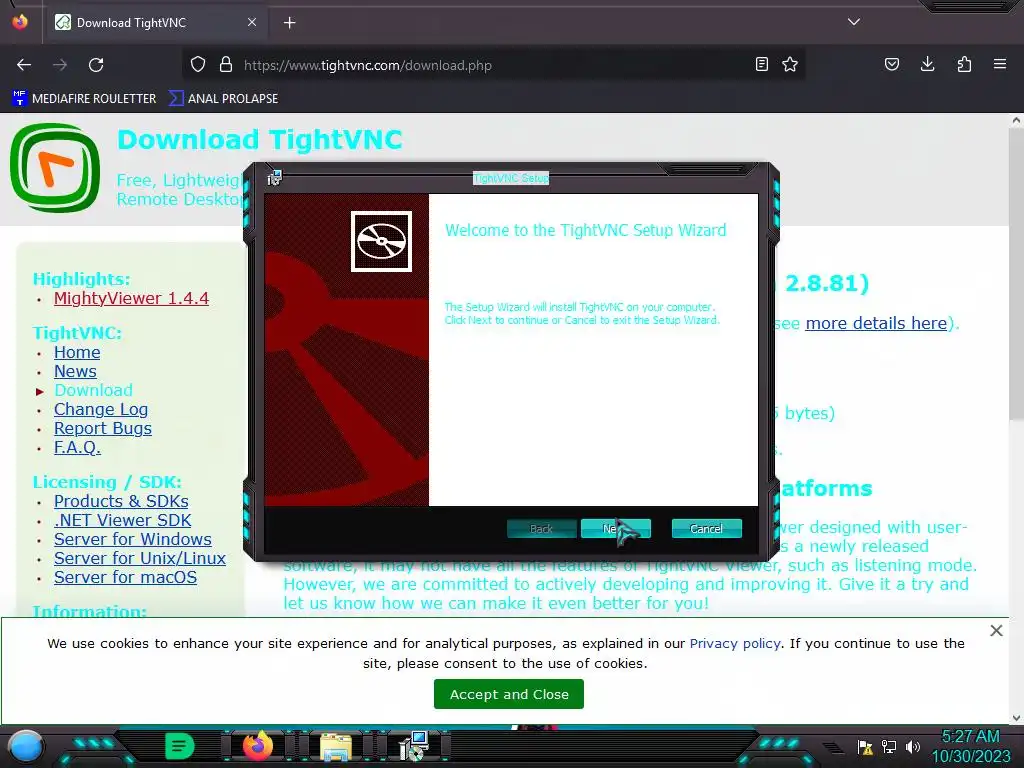This screenshot has width=1024, height=768.
Task: Accept and Close the cookie notice
Action: [509, 694]
